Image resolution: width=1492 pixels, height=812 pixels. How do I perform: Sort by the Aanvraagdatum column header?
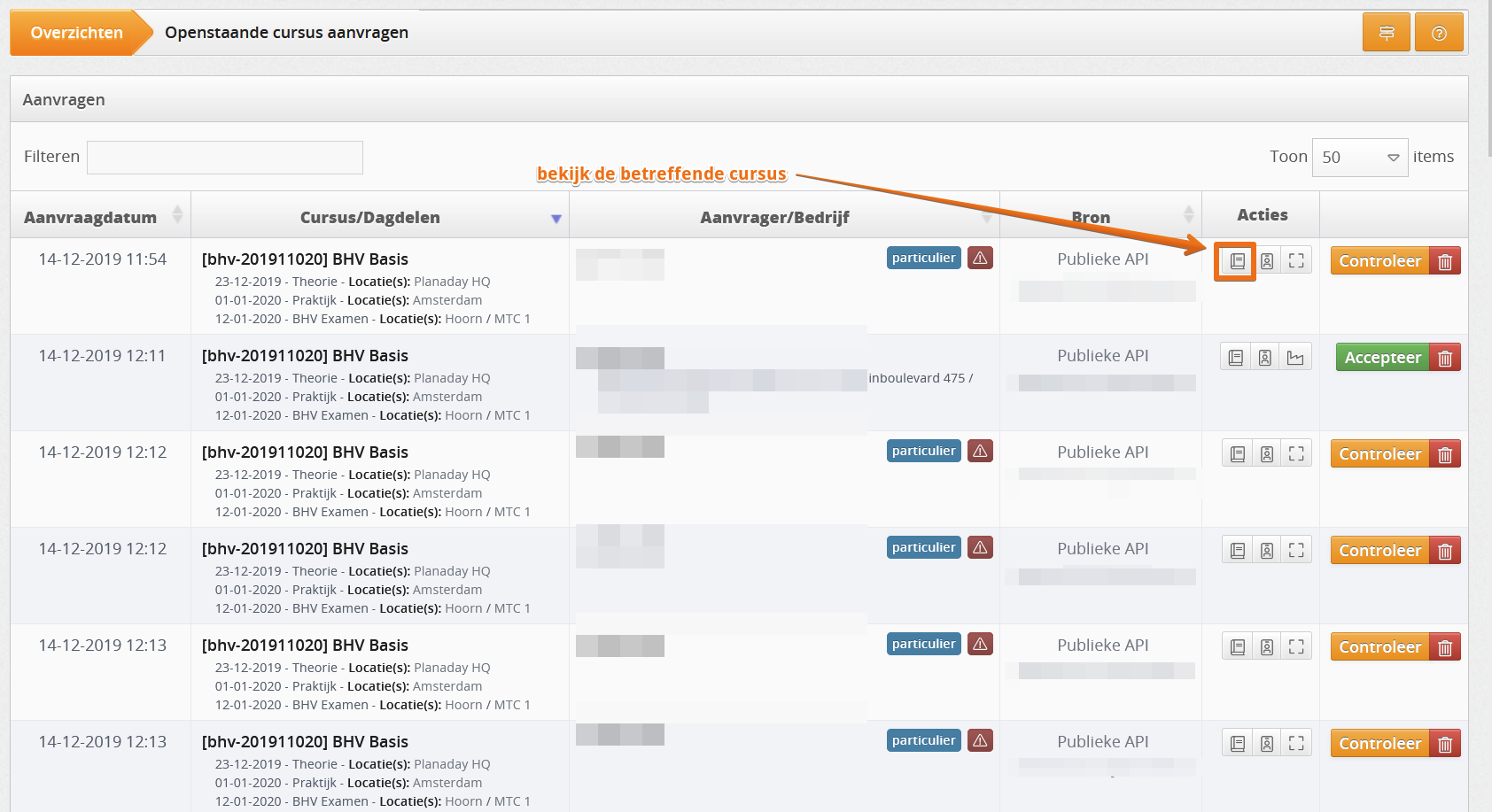101,215
